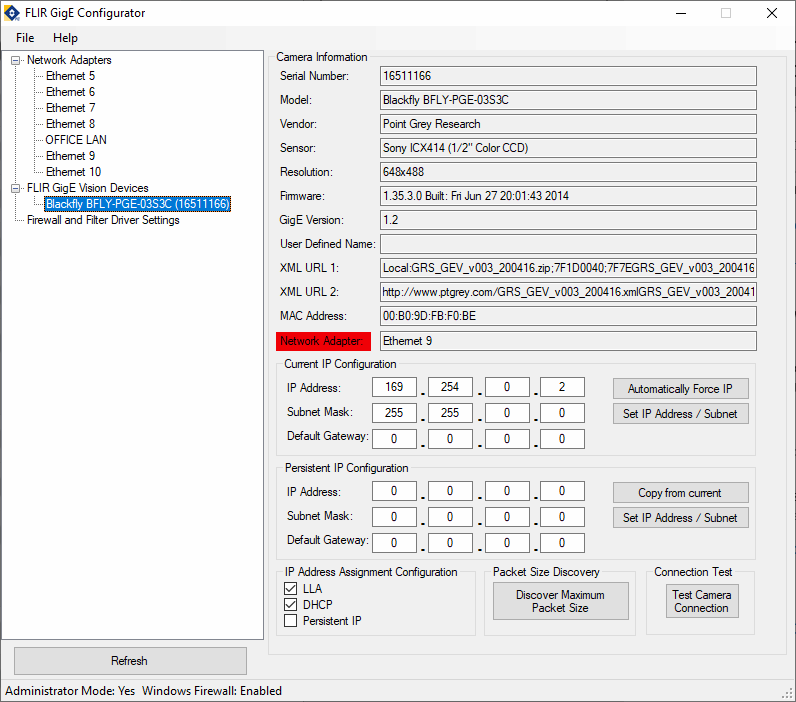The width and height of the screenshot is (796, 702).
Task: Click the Firmware field
Action: coord(568,196)
